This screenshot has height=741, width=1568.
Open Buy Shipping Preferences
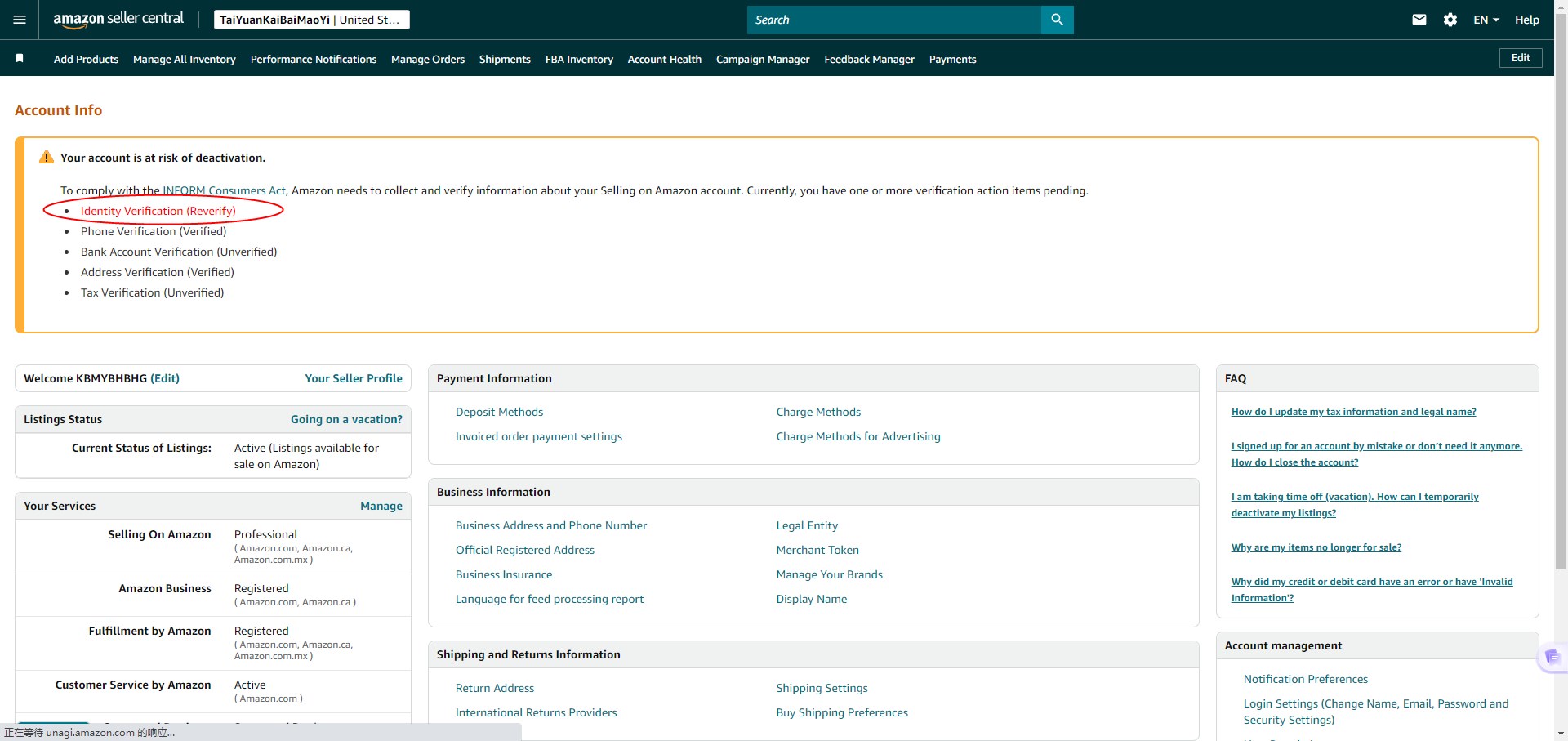pyautogui.click(x=842, y=712)
